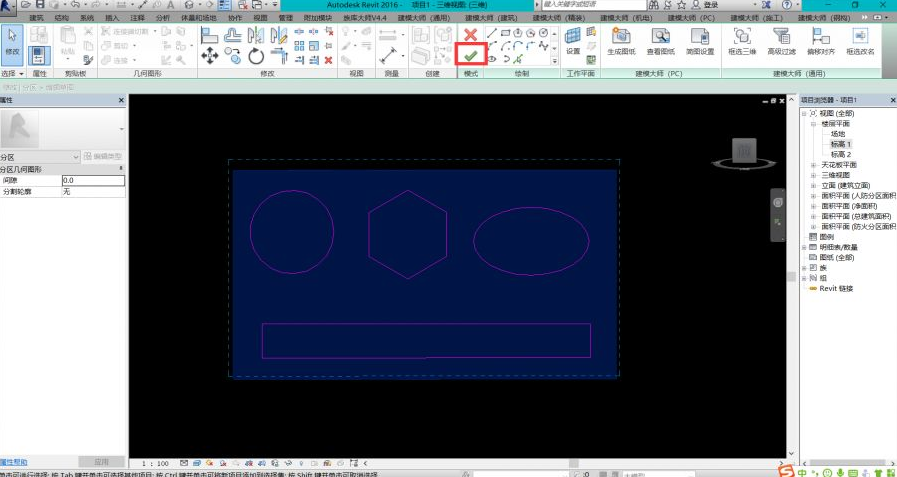The image size is (897, 477).
Task: Click the 应用 button in Properties
Action: tap(102, 462)
